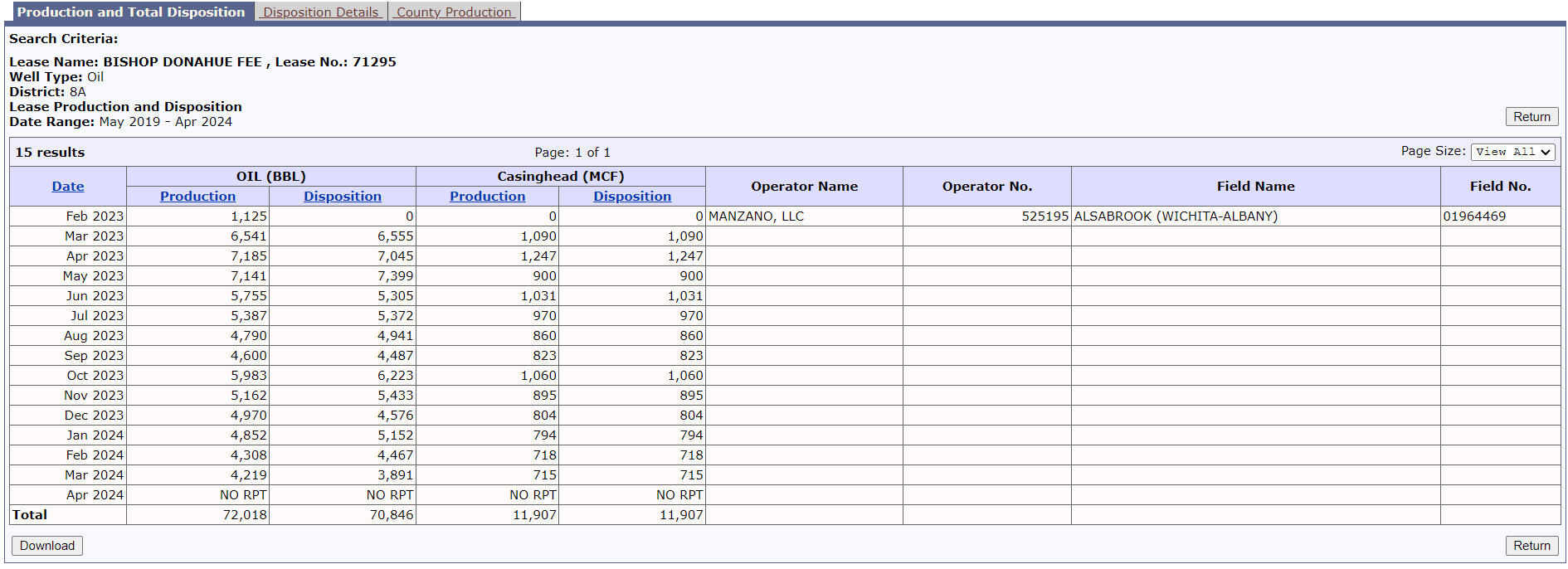1568x569 pixels.
Task: Select ALSABROOK (WICHITA-ALBANY) field name
Action: (1255, 216)
